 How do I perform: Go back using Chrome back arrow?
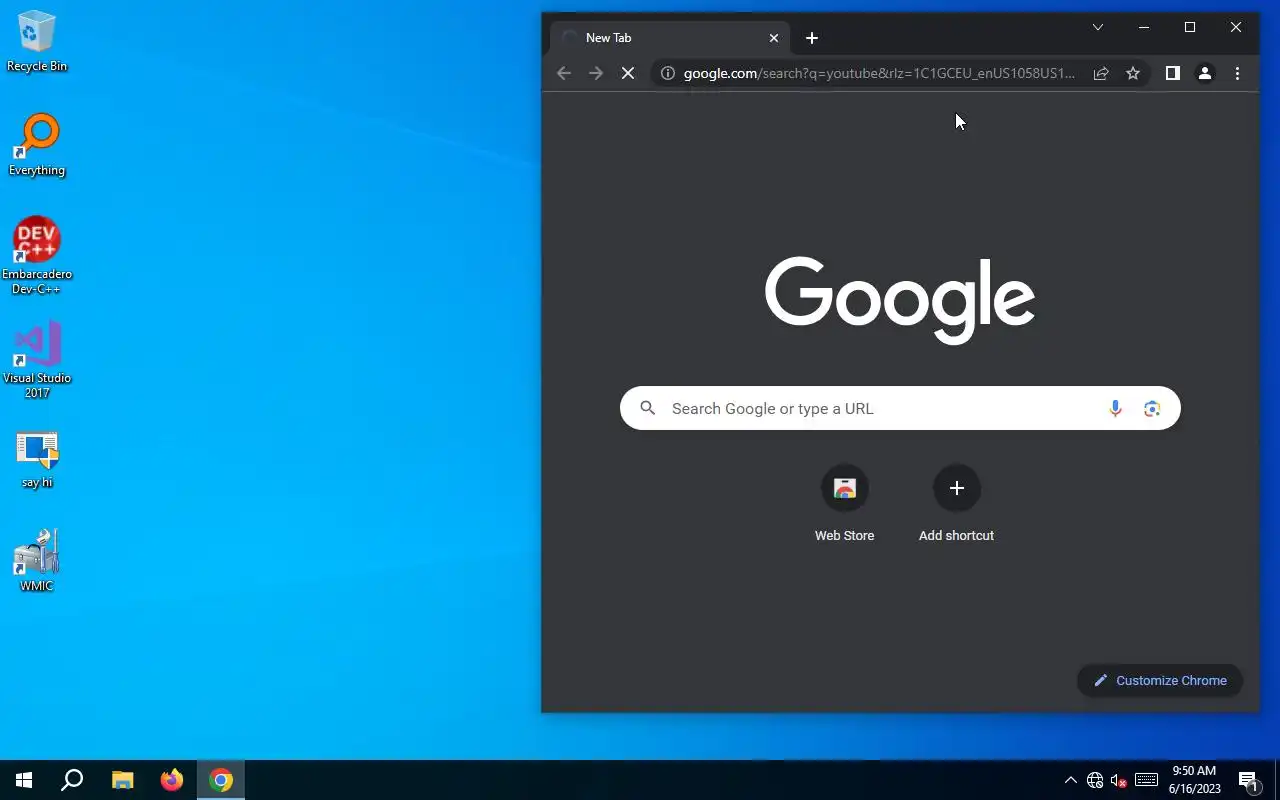[564, 73]
